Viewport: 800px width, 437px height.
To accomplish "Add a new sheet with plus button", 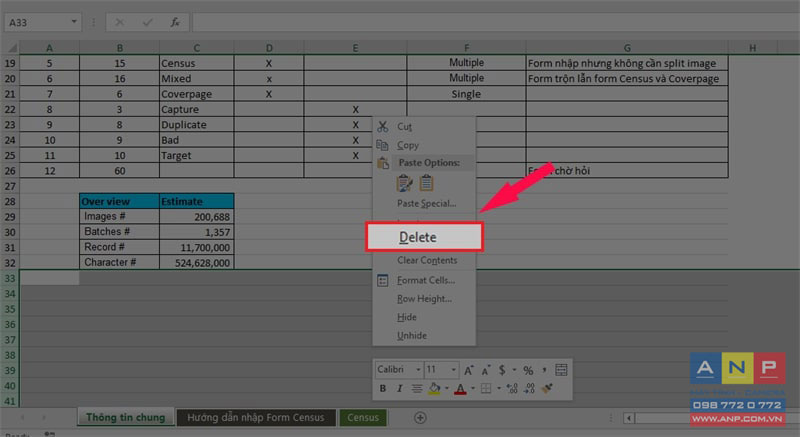I will click(x=420, y=418).
